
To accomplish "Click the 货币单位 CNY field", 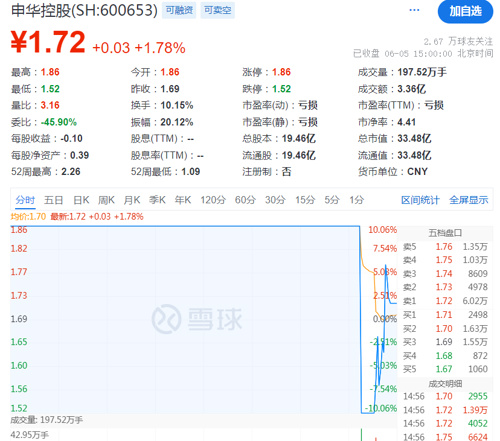I will coord(393,172).
